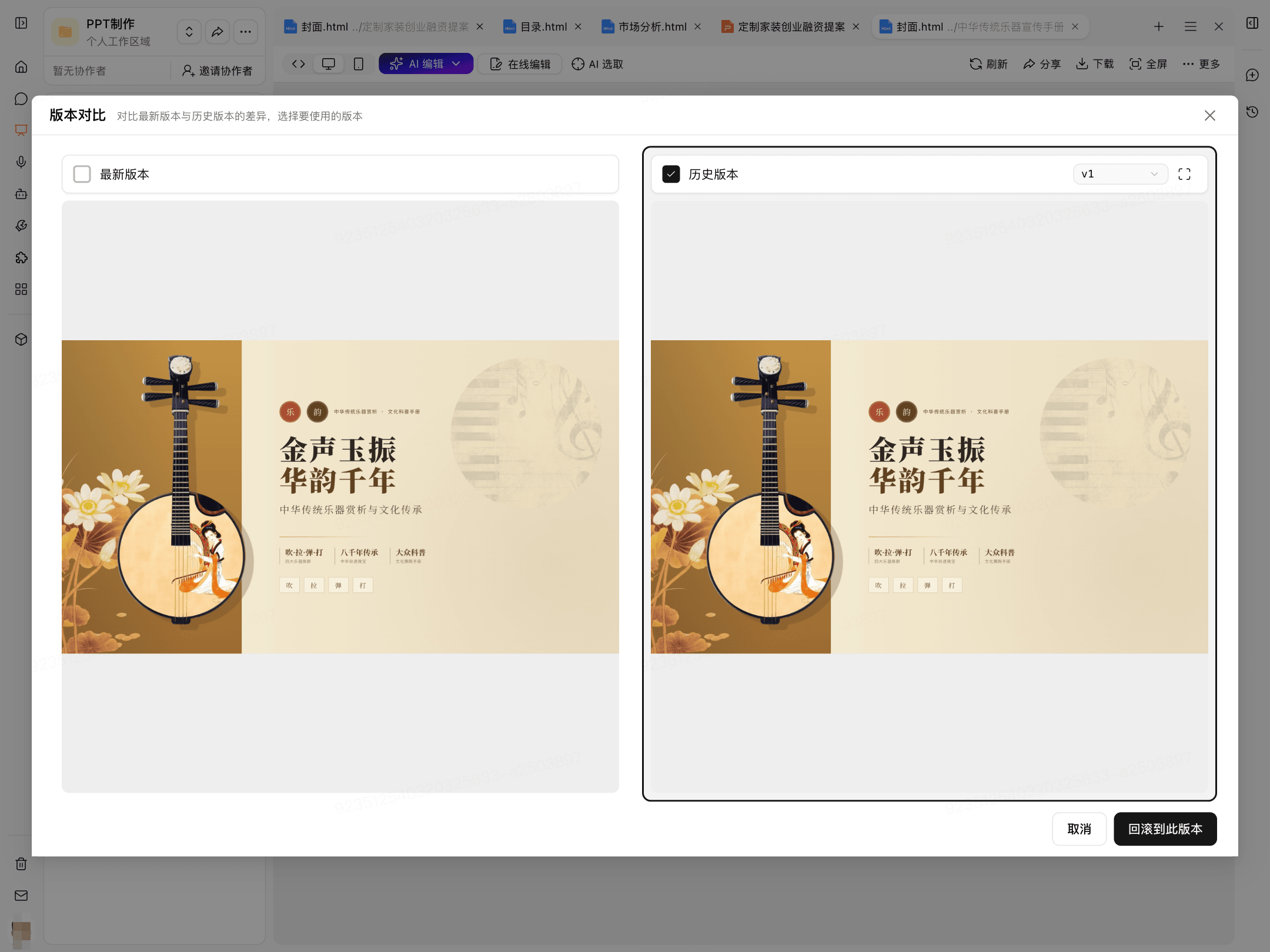Click 回滚到此版本 button
The height and width of the screenshot is (952, 1270).
pyautogui.click(x=1165, y=829)
